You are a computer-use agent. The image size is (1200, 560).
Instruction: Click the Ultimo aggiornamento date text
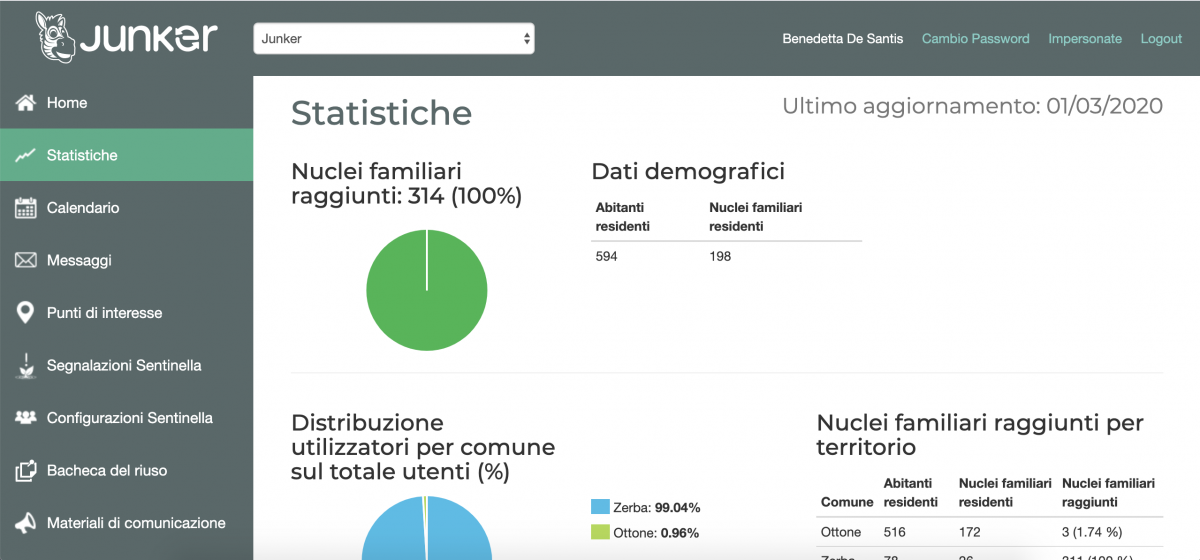click(x=972, y=106)
